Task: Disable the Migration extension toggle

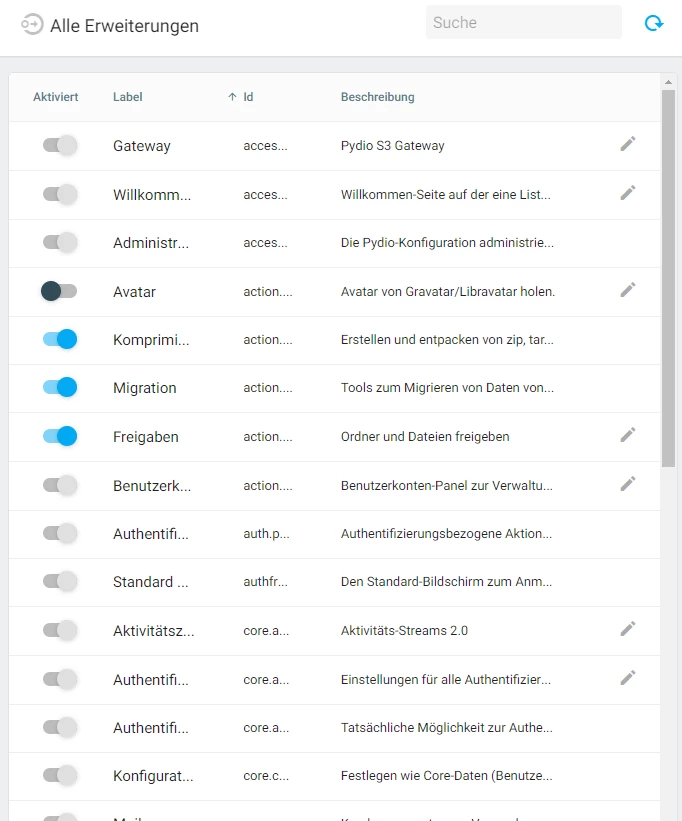Action: pos(60,387)
